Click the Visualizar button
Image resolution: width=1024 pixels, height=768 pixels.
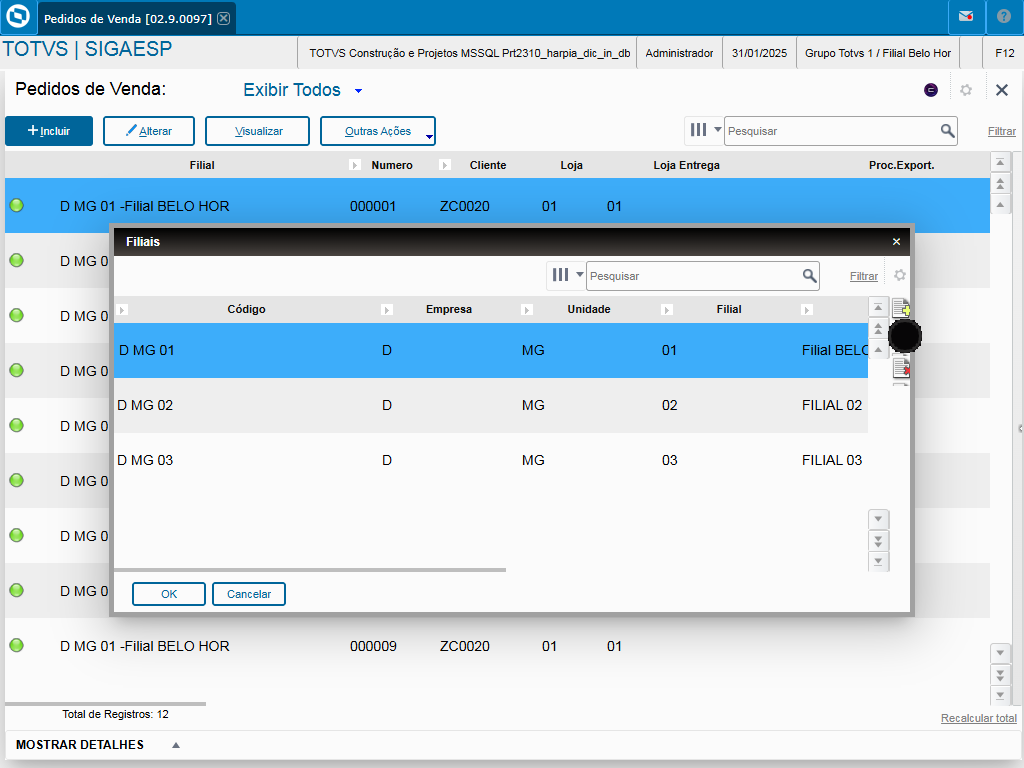tap(257, 131)
